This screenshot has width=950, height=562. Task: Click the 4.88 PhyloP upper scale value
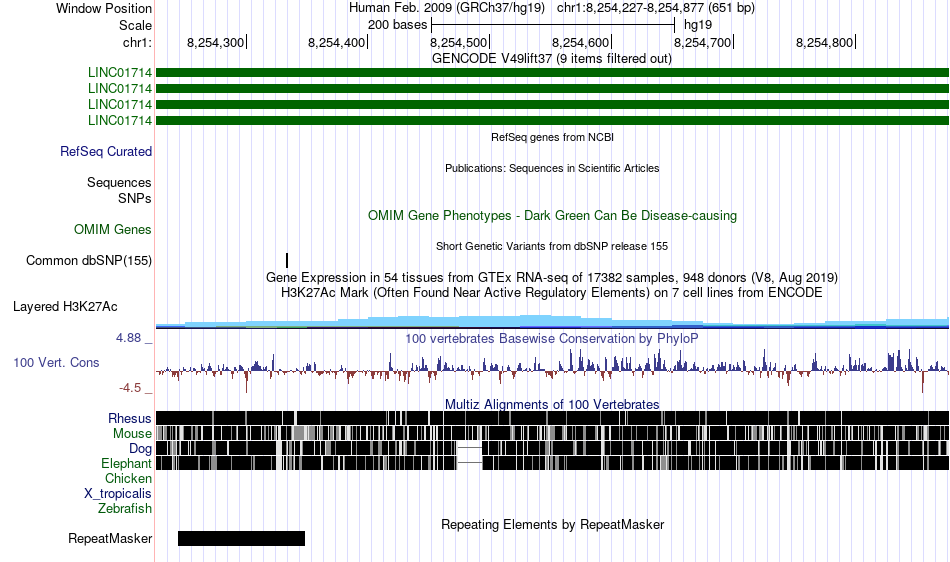pyautogui.click(x=128, y=338)
